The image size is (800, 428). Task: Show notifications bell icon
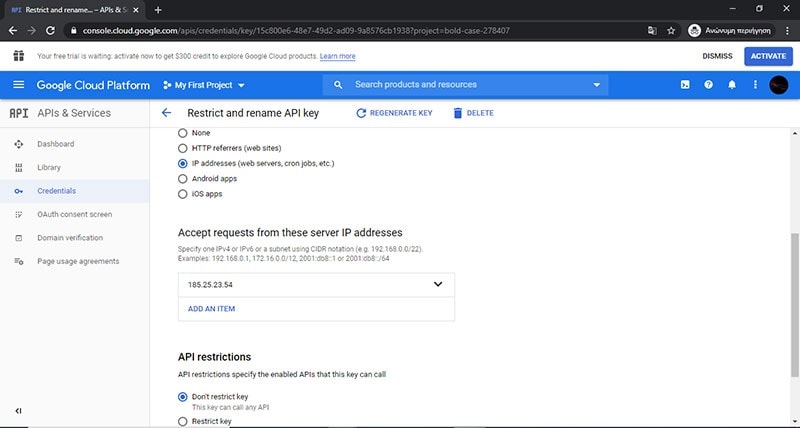point(732,85)
